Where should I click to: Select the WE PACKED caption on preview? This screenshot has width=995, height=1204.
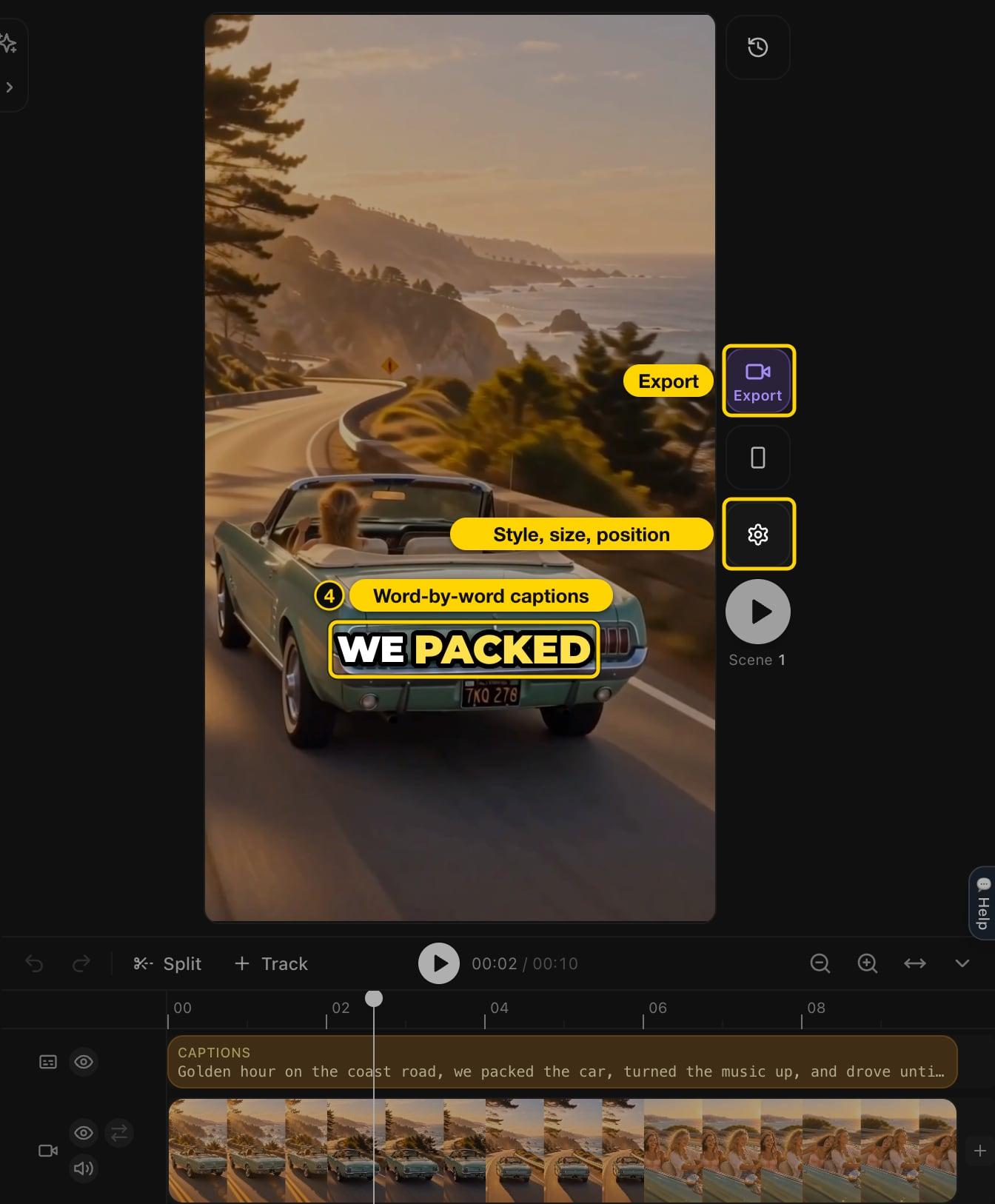[x=464, y=649]
